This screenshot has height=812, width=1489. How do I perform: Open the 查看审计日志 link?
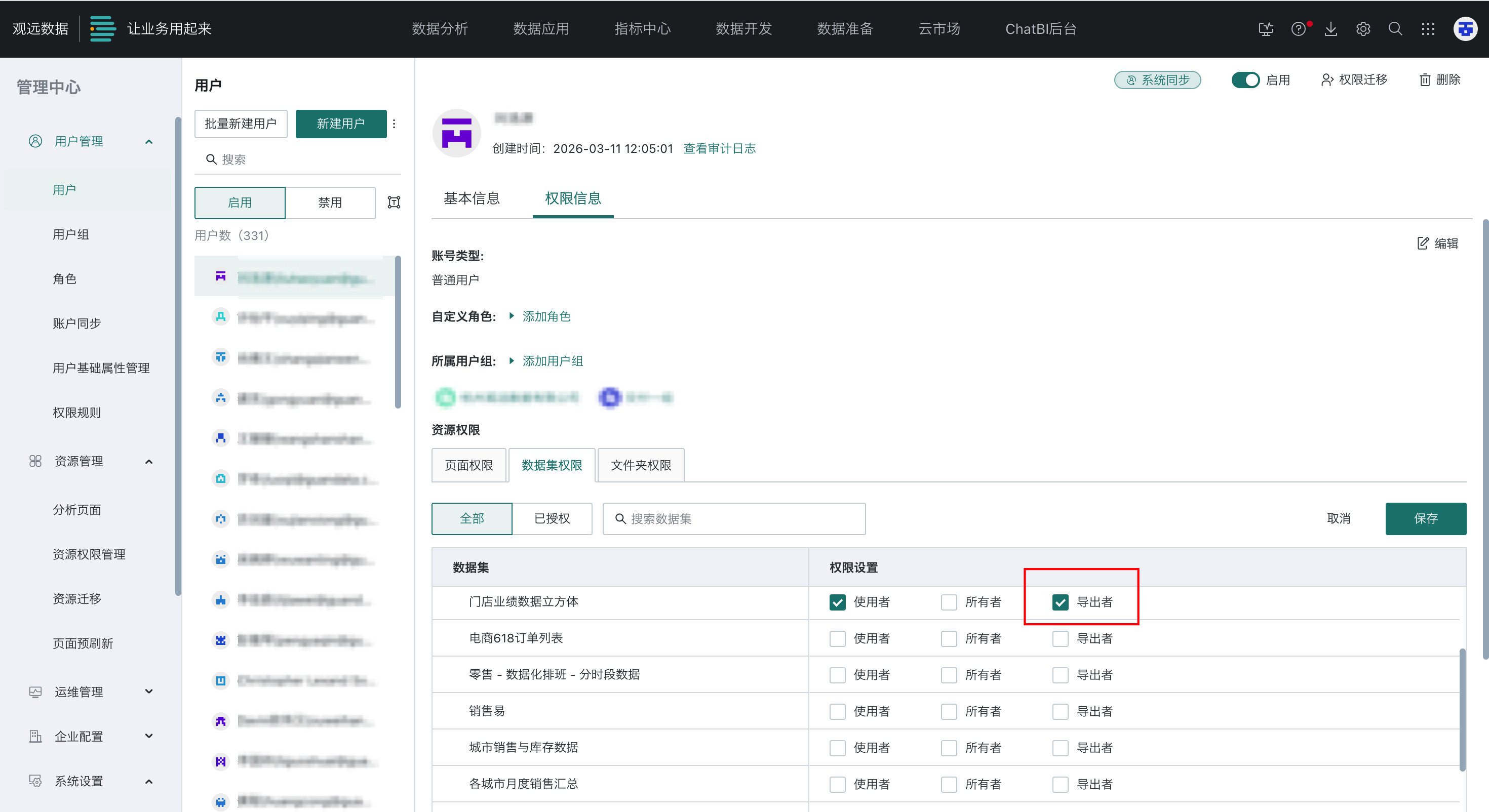tap(719, 148)
